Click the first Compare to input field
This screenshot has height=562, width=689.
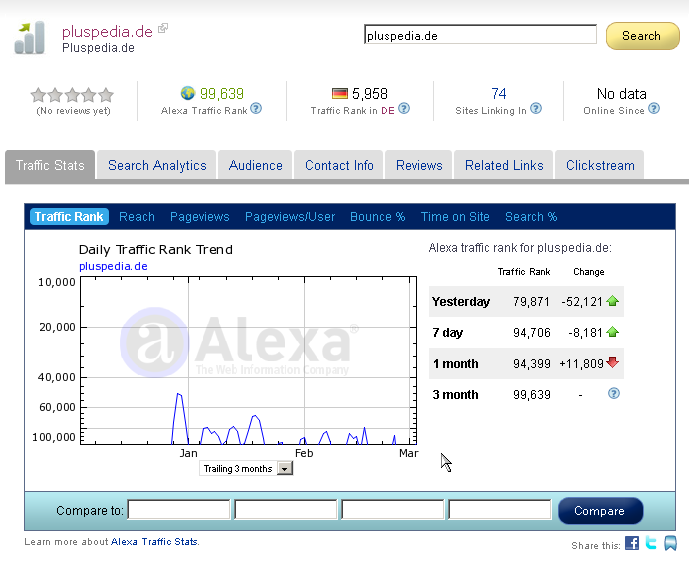click(x=178, y=510)
